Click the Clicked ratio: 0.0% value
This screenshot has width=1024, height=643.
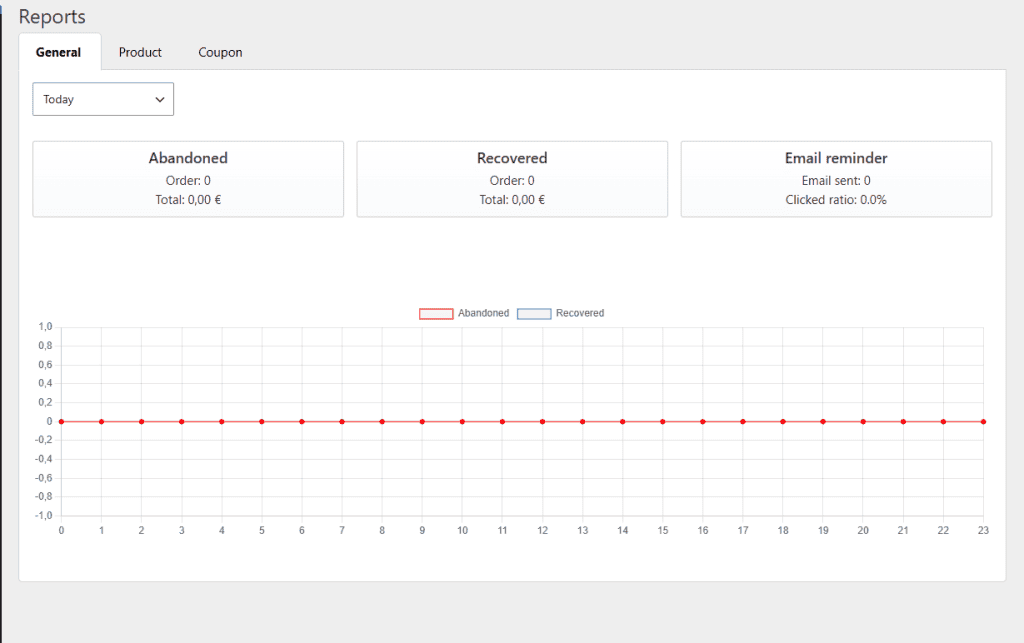point(836,200)
